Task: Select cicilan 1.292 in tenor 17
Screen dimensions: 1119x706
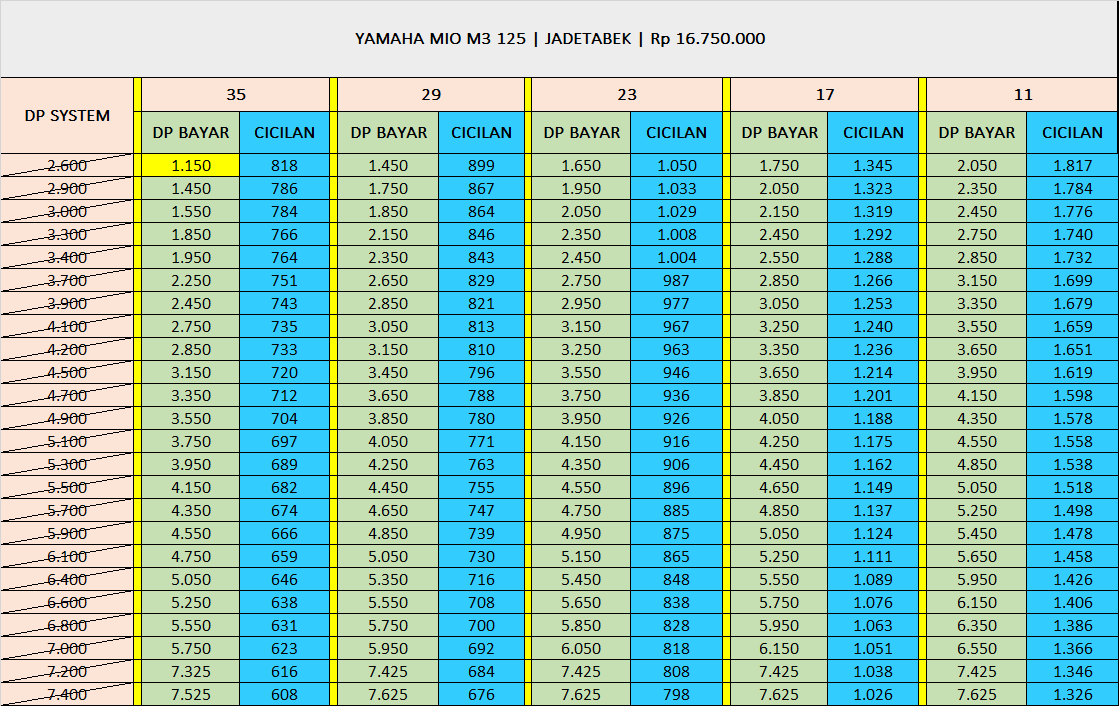Action: [x=873, y=234]
